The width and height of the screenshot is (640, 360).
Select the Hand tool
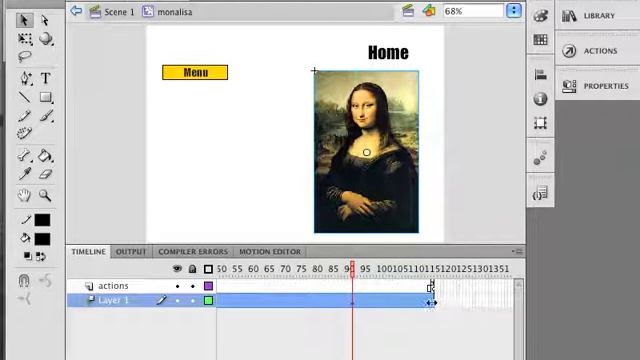click(x=24, y=196)
